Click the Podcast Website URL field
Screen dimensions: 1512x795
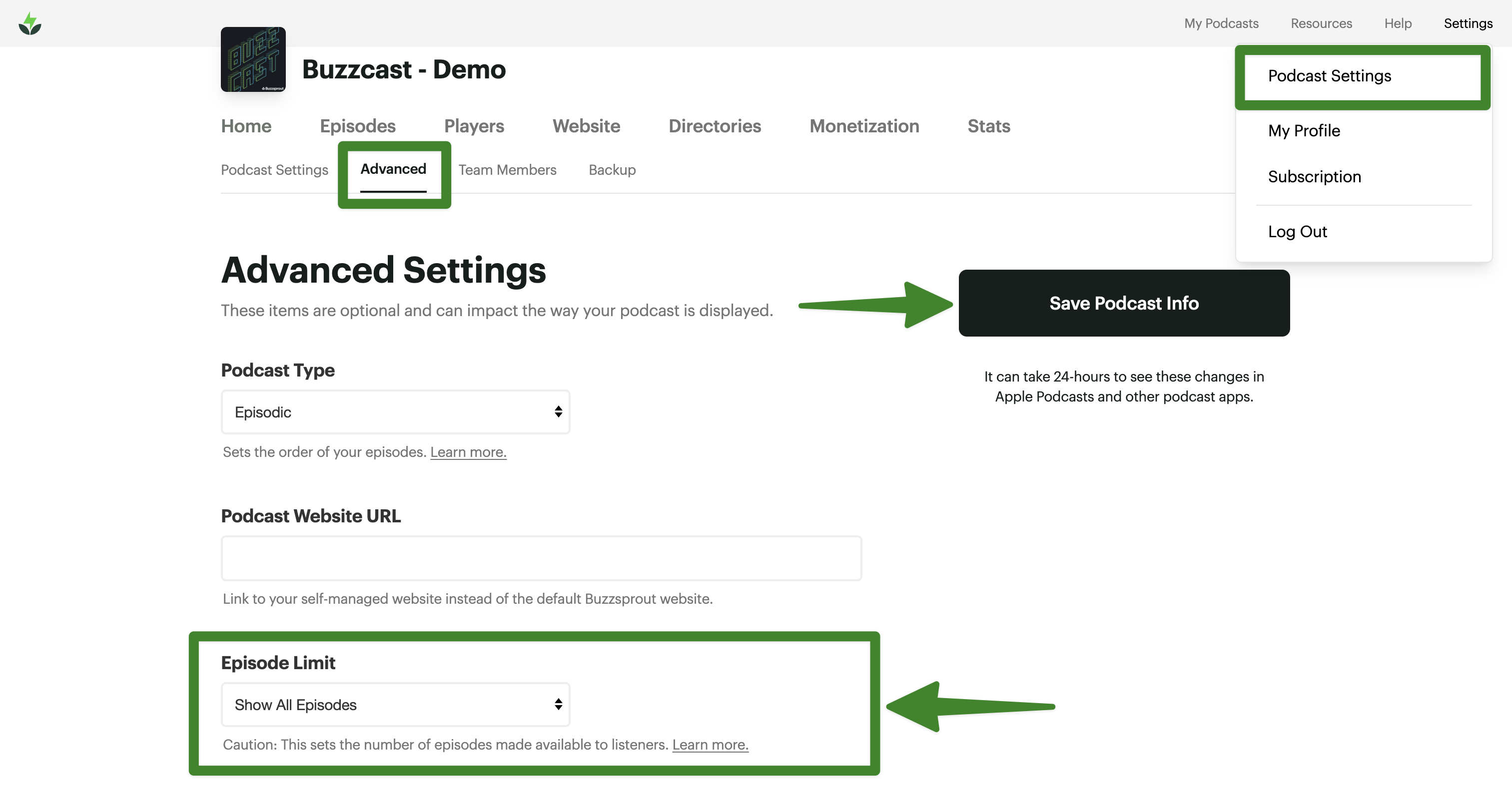click(x=541, y=558)
